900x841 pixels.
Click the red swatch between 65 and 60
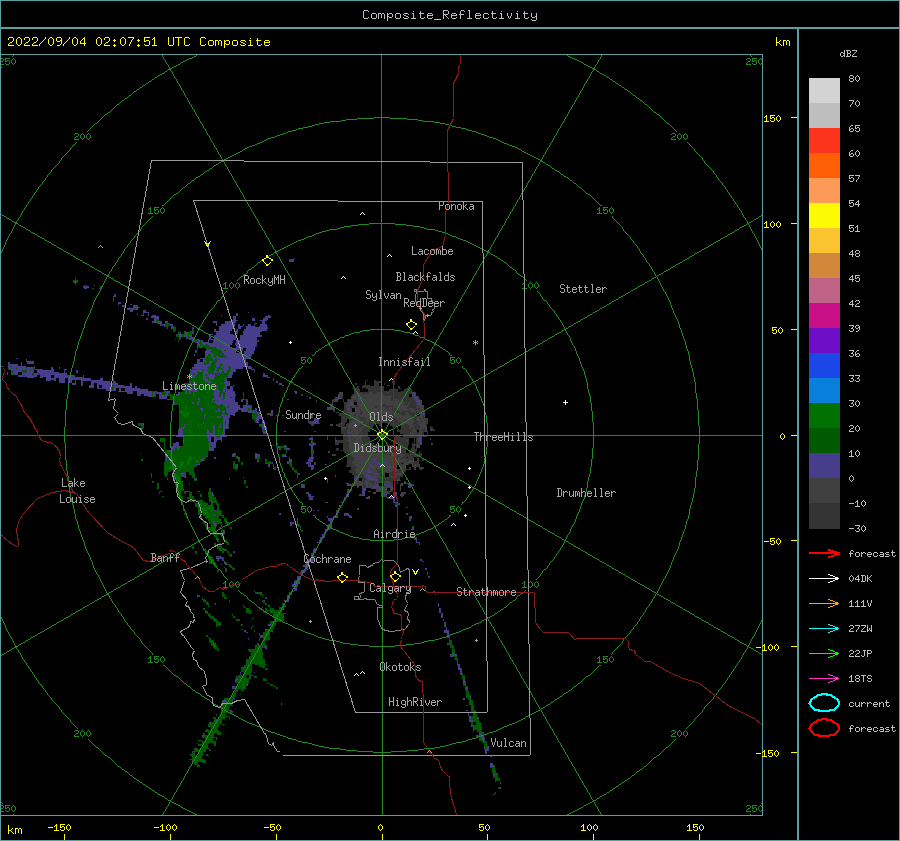click(824, 141)
